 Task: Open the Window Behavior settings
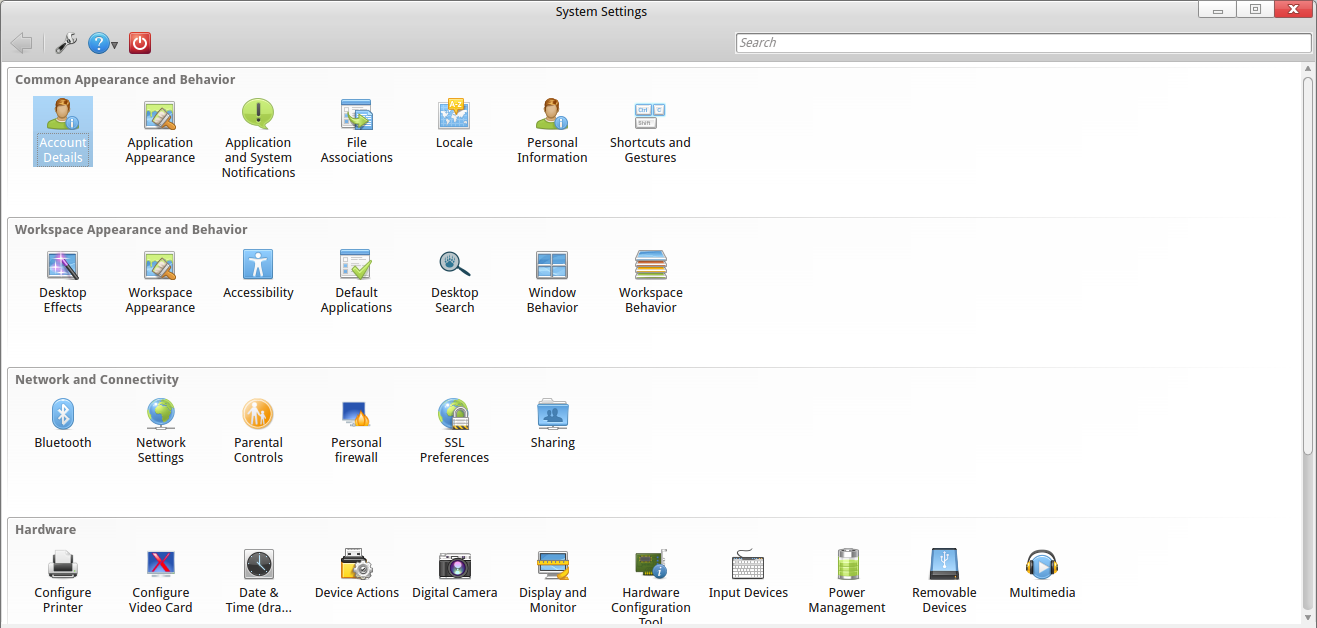[552, 266]
